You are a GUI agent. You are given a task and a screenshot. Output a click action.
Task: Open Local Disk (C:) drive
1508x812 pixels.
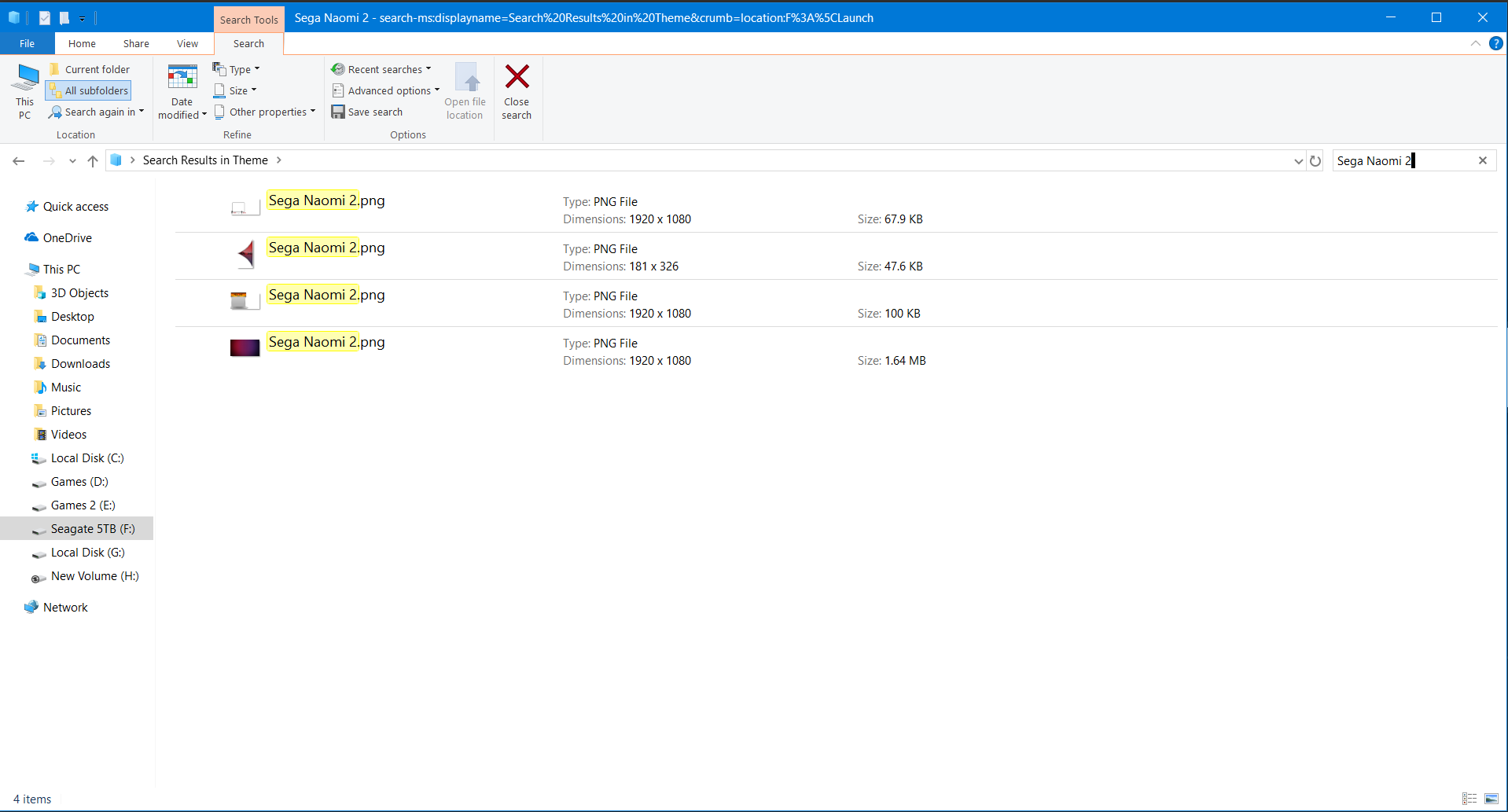click(87, 458)
